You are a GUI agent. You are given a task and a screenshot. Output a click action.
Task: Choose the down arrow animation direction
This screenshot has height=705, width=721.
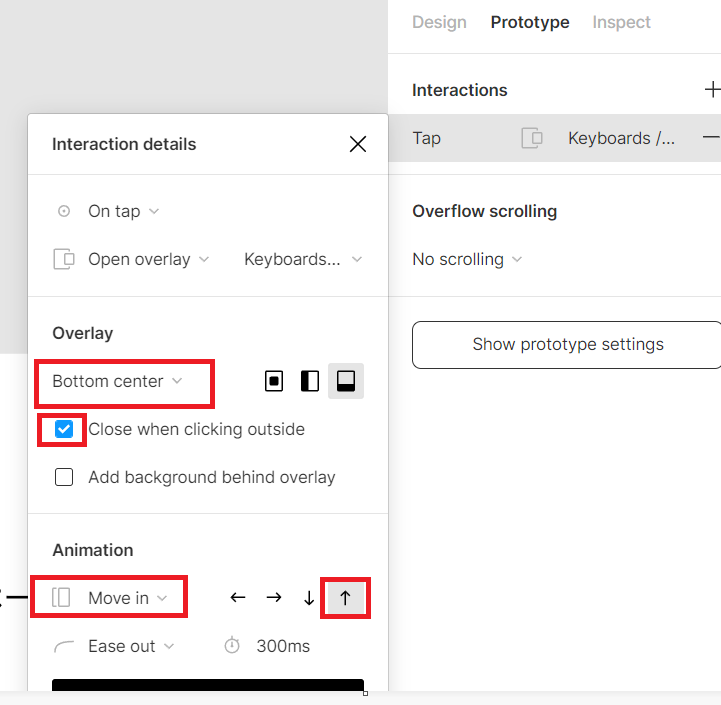[309, 598]
